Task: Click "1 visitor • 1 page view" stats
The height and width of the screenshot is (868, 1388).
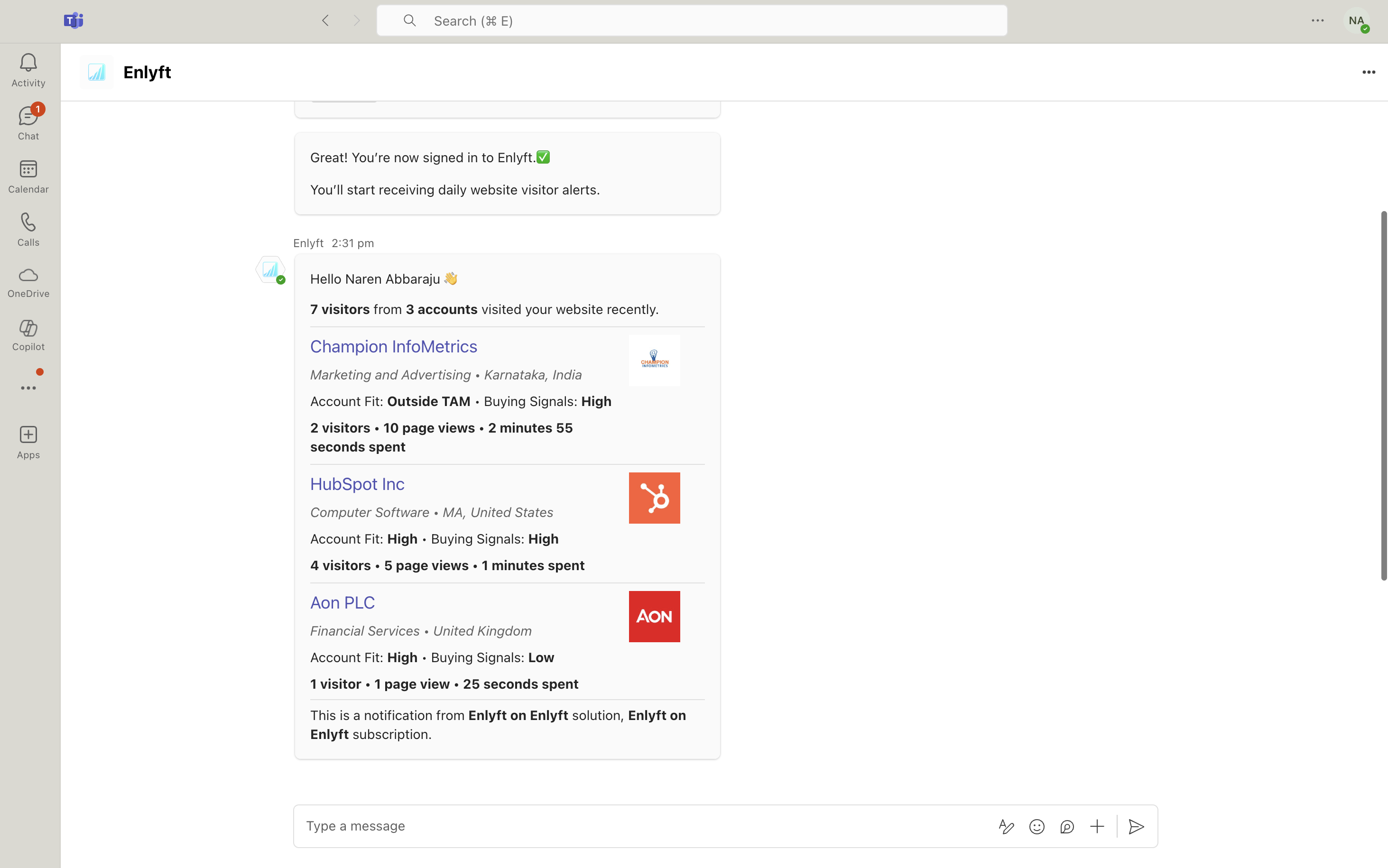Action: pos(444,684)
